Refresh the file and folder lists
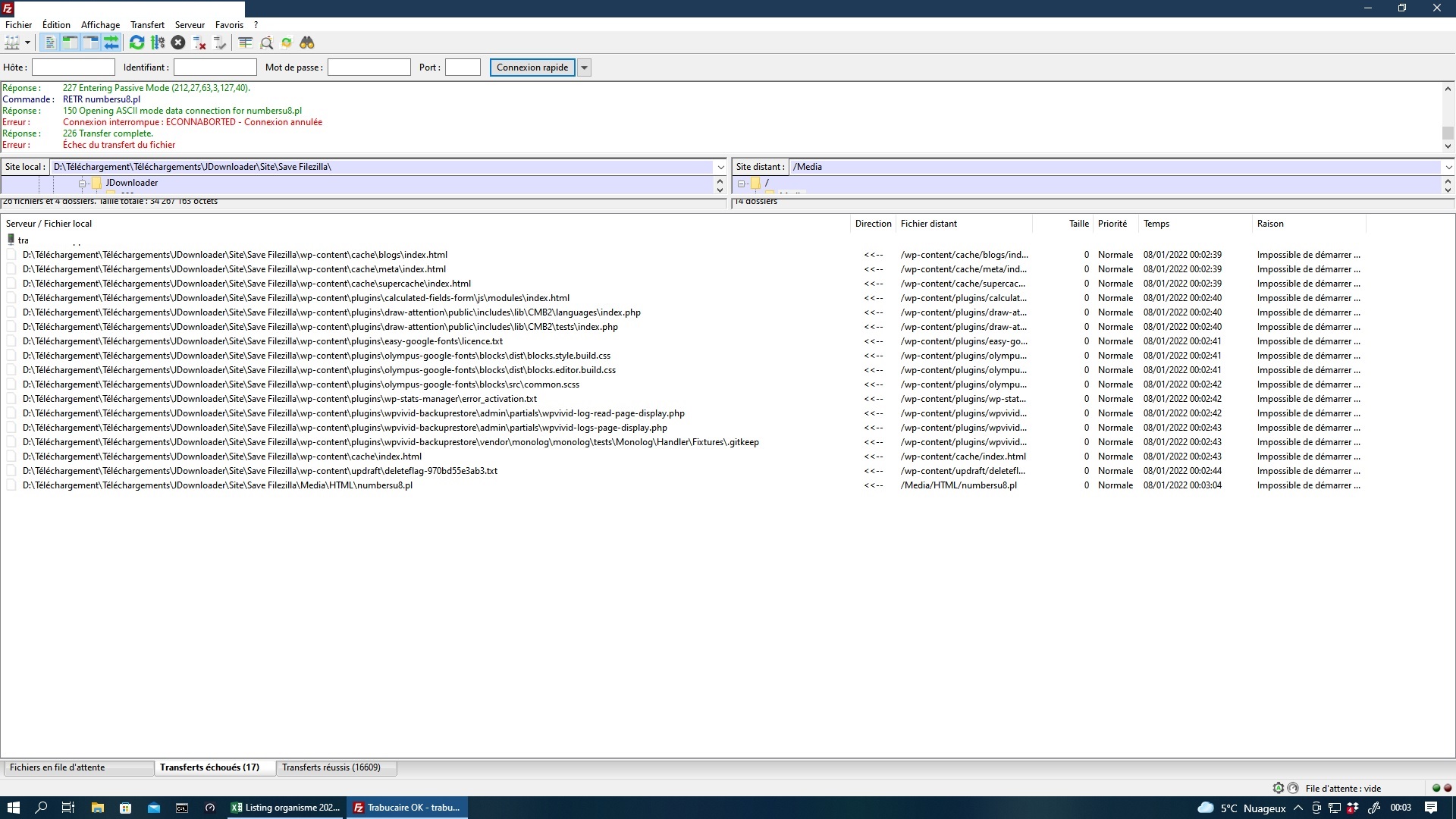1456x819 pixels. (x=136, y=42)
